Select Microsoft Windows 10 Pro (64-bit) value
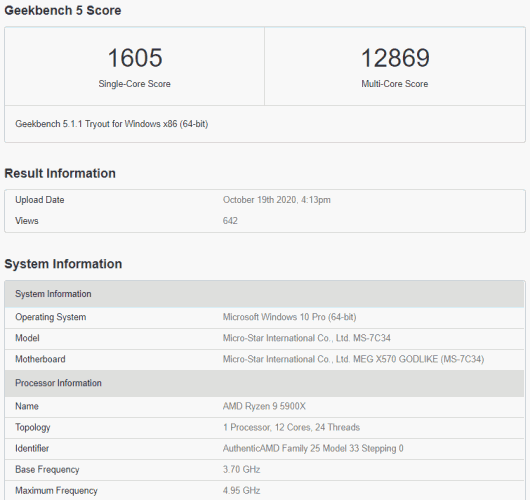Image resolution: width=530 pixels, height=500 pixels. click(x=289, y=317)
